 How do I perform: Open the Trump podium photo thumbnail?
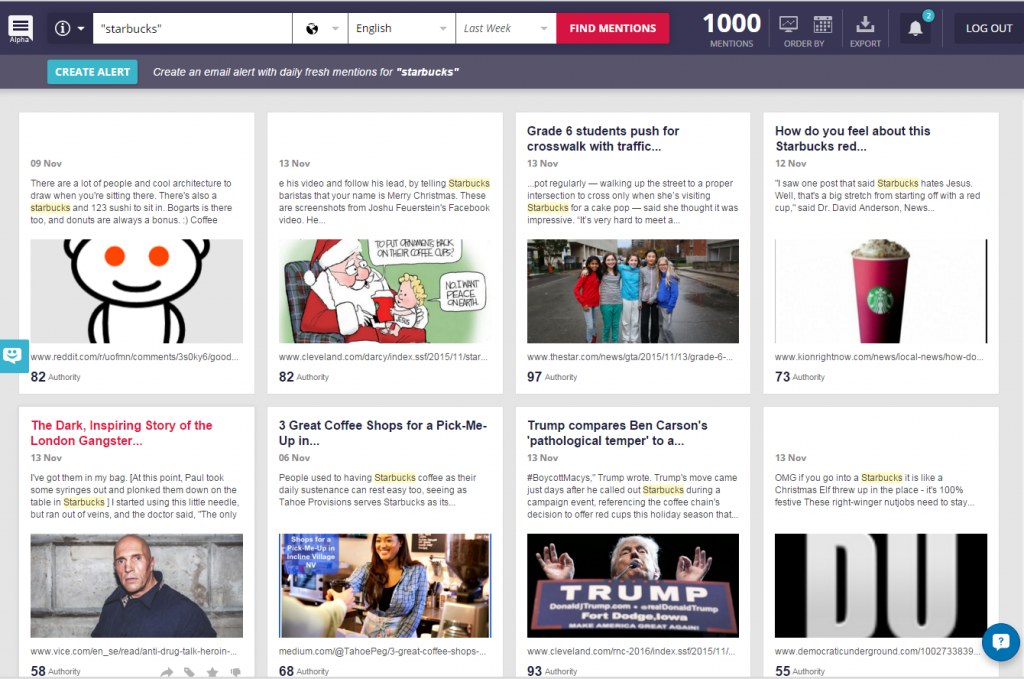633,586
